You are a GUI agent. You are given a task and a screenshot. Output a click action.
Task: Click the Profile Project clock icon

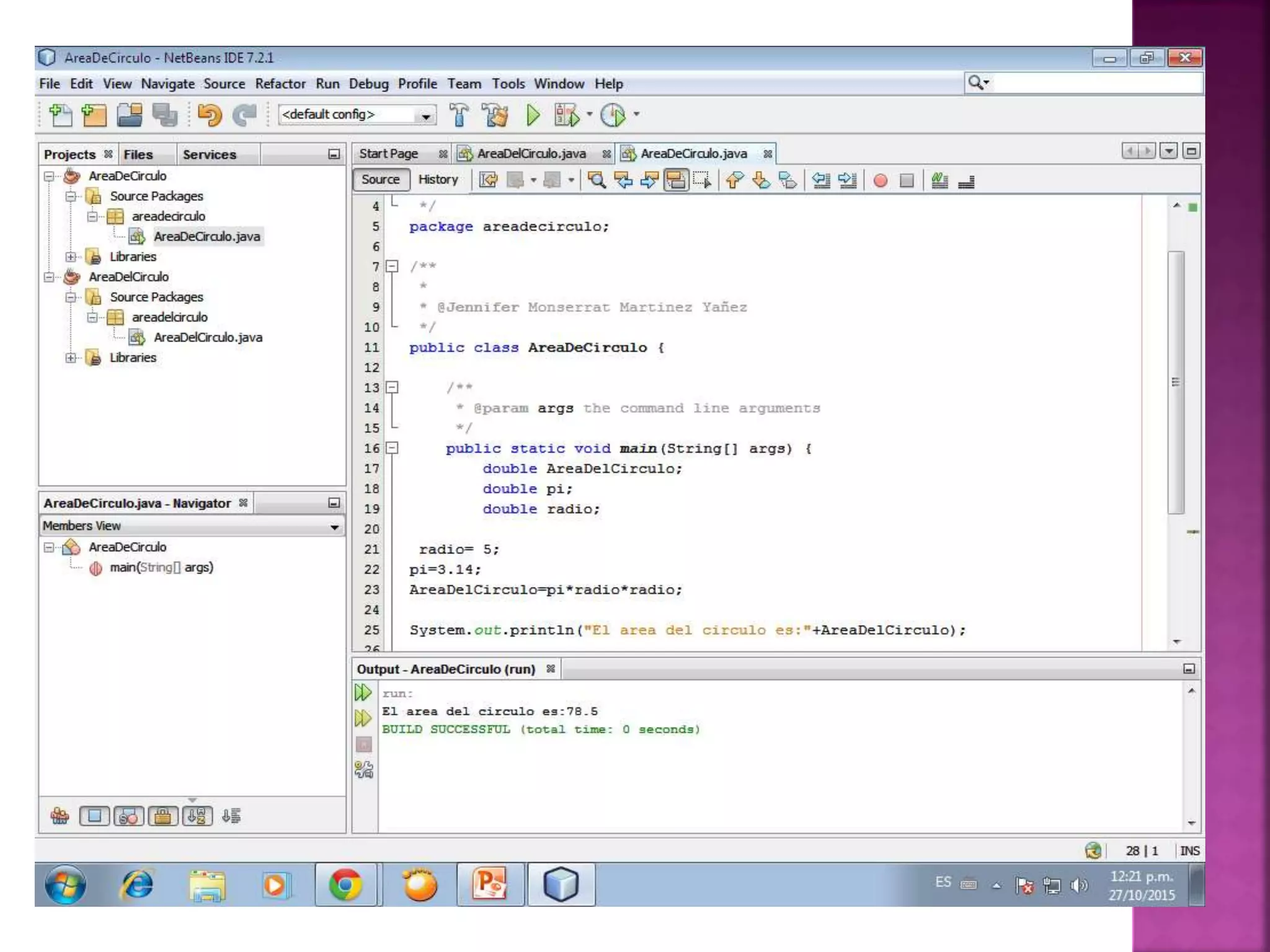(613, 115)
